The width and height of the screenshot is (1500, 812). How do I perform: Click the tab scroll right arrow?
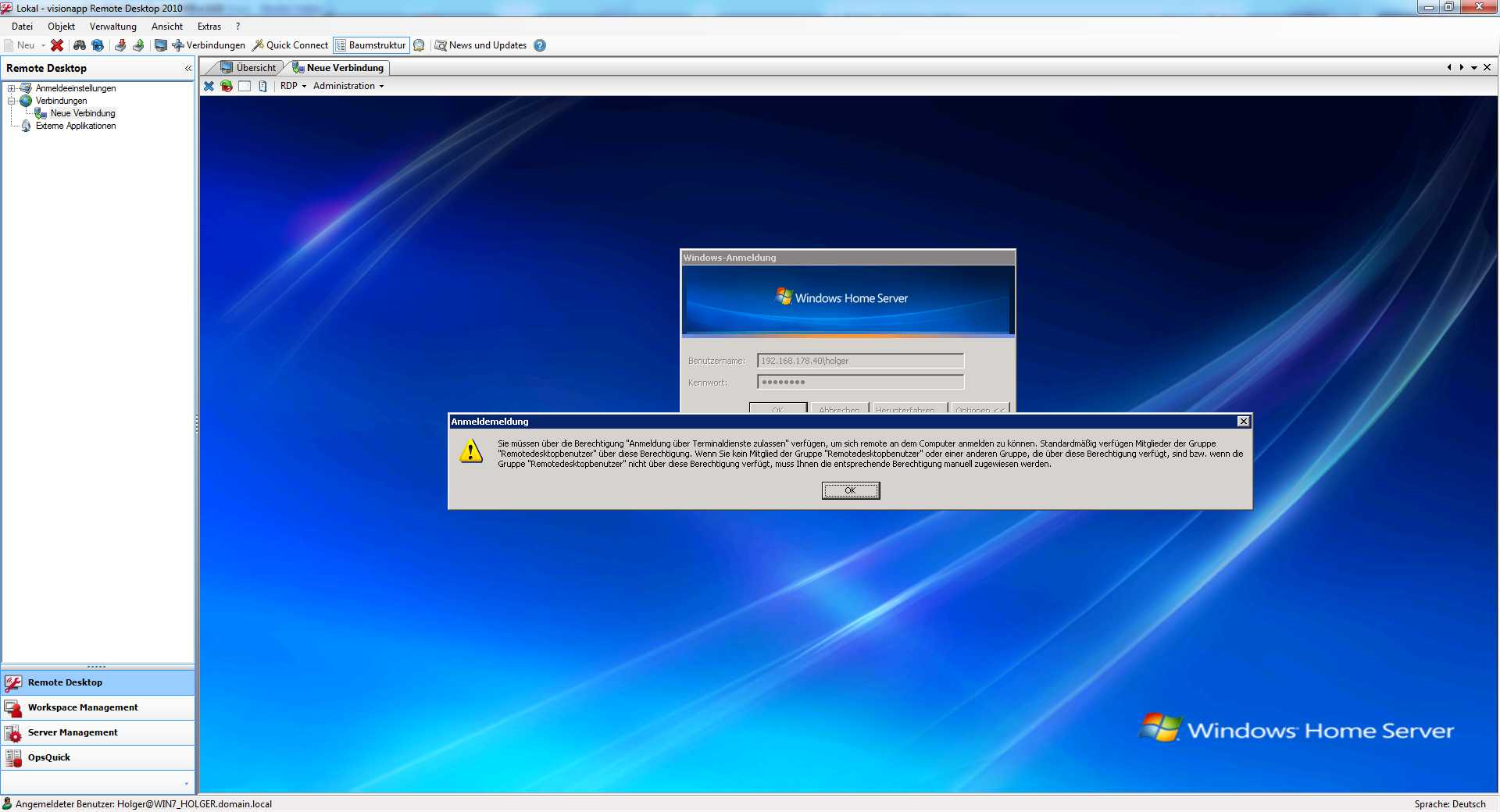[1462, 68]
